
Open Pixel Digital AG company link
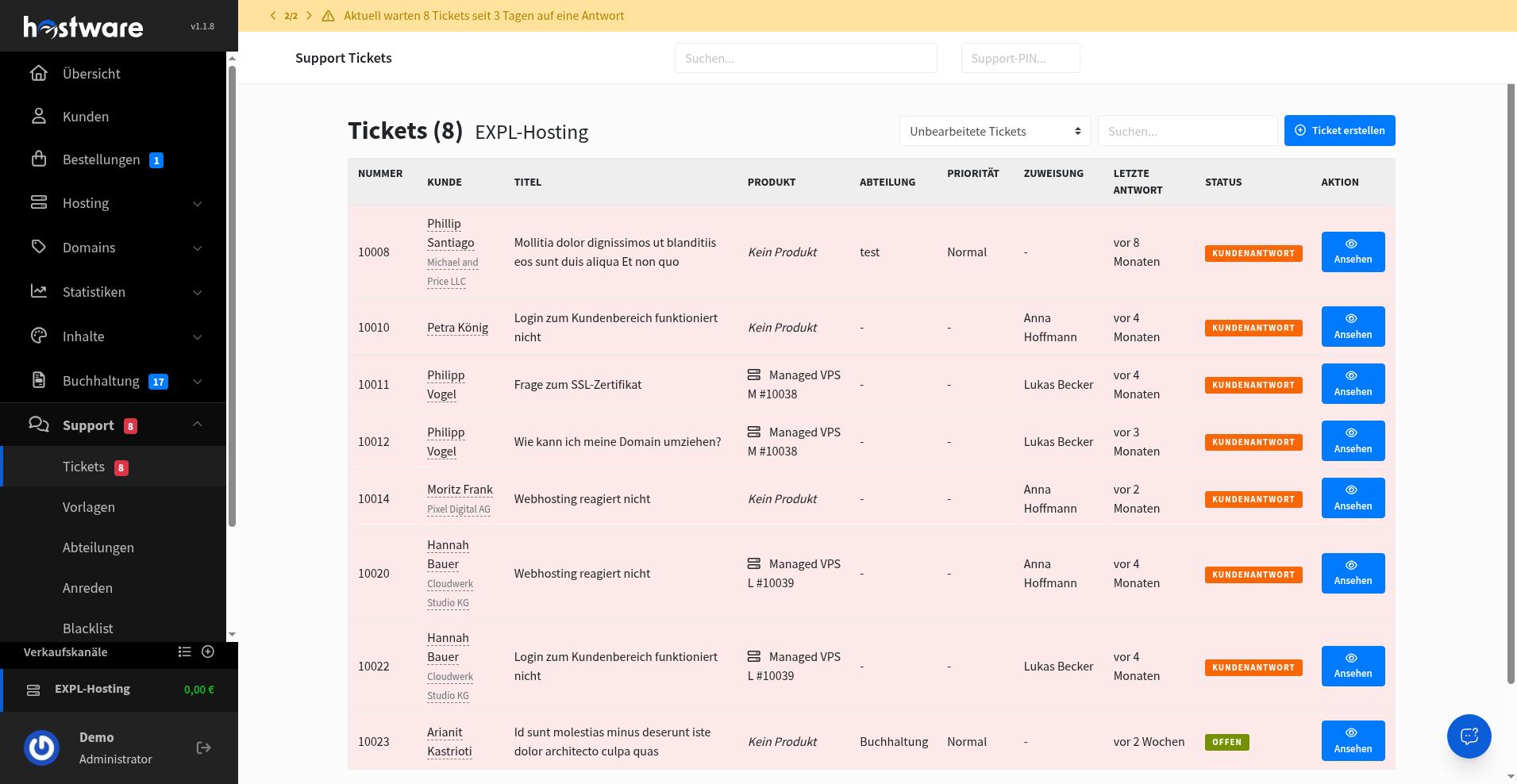click(x=458, y=509)
